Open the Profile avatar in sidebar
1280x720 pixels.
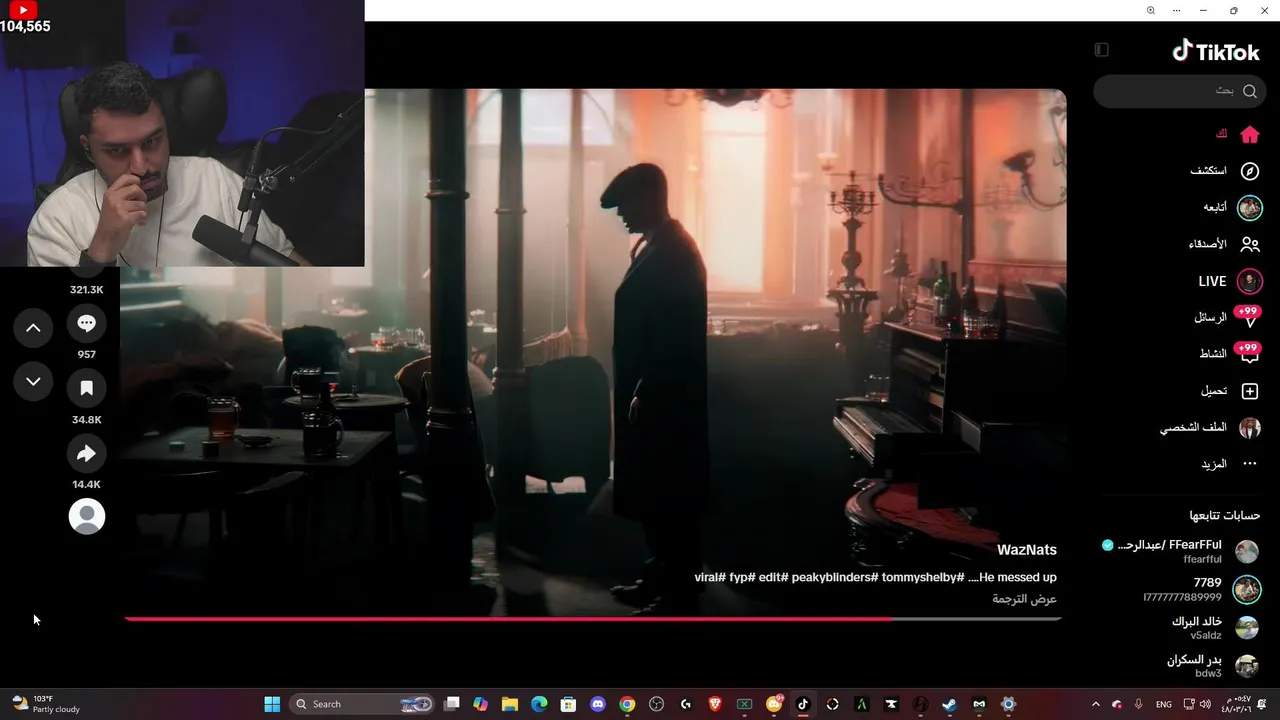point(1249,428)
